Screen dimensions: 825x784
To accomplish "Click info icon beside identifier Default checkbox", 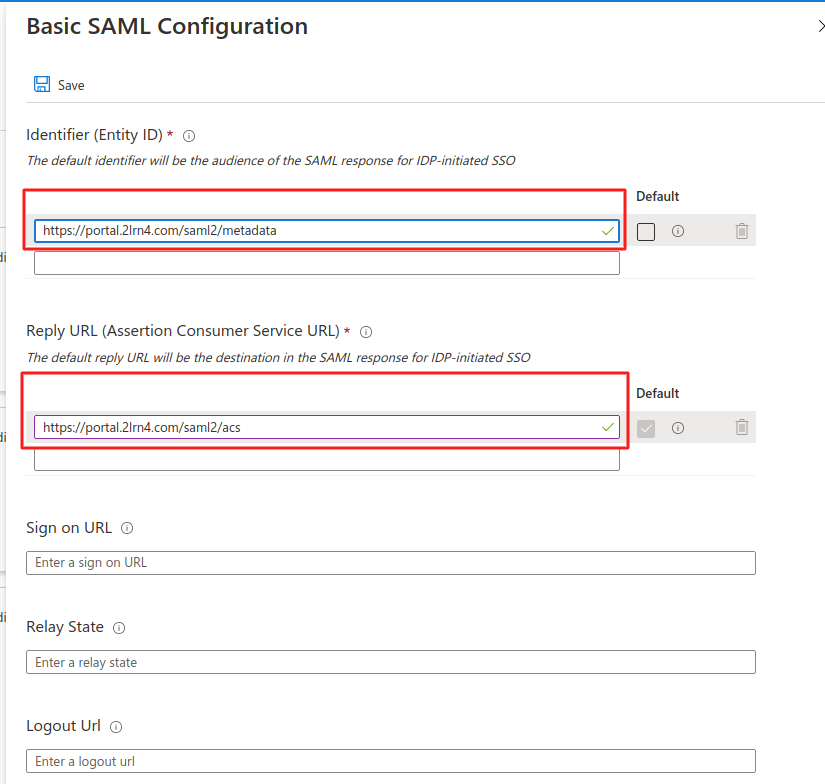I will coord(678,231).
